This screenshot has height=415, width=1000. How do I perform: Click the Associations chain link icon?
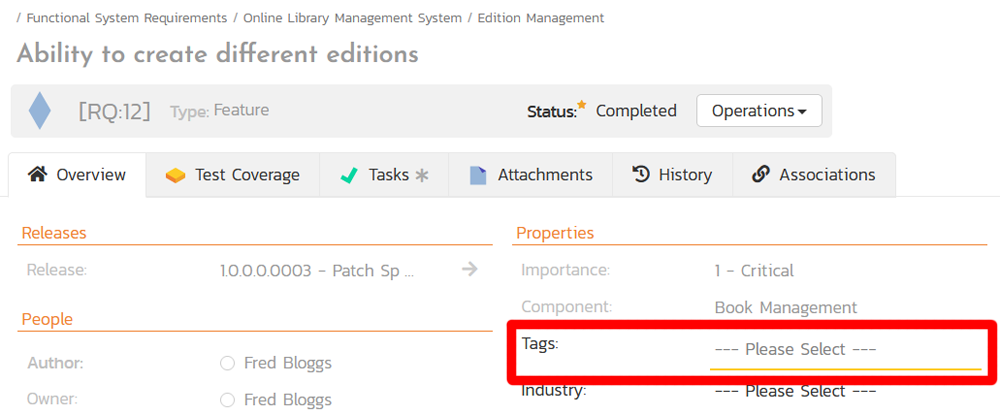tap(760, 175)
